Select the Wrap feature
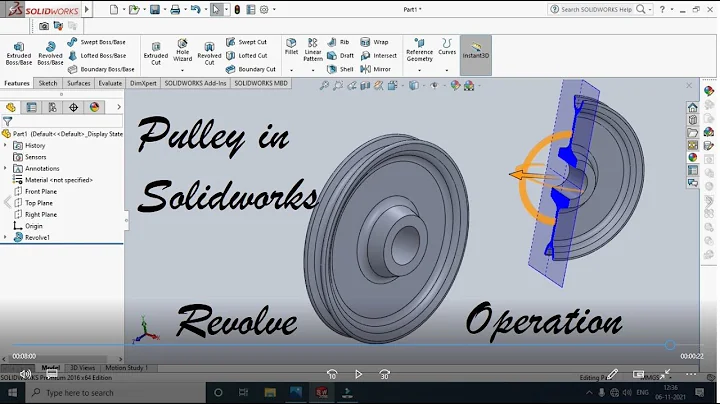720x404 pixels. click(x=374, y=42)
